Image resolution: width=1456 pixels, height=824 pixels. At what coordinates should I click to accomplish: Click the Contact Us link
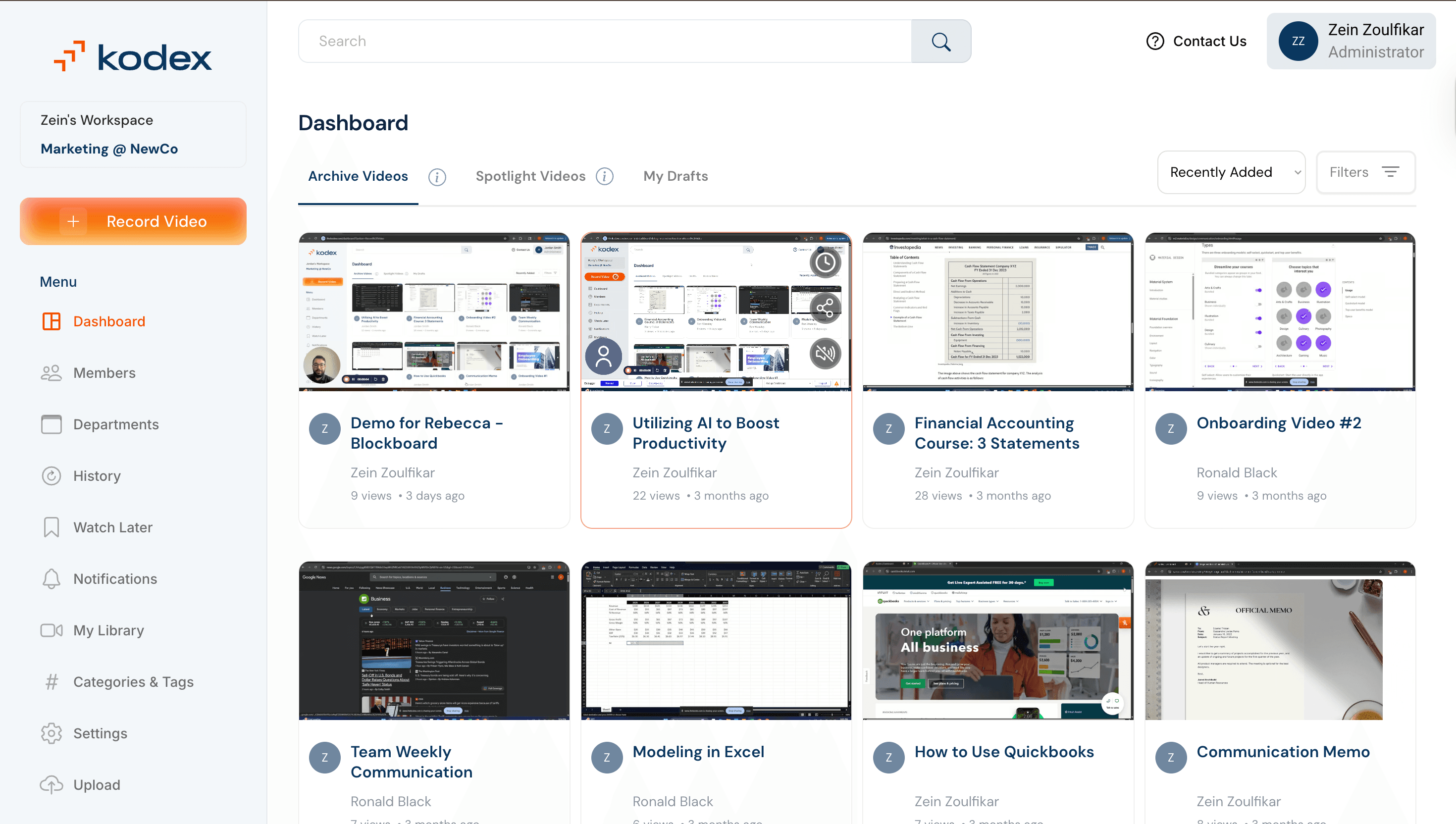coord(1209,41)
